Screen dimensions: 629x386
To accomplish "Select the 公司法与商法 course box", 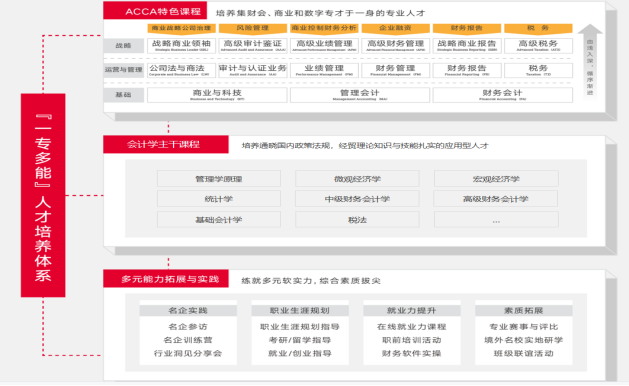I will [181, 70].
